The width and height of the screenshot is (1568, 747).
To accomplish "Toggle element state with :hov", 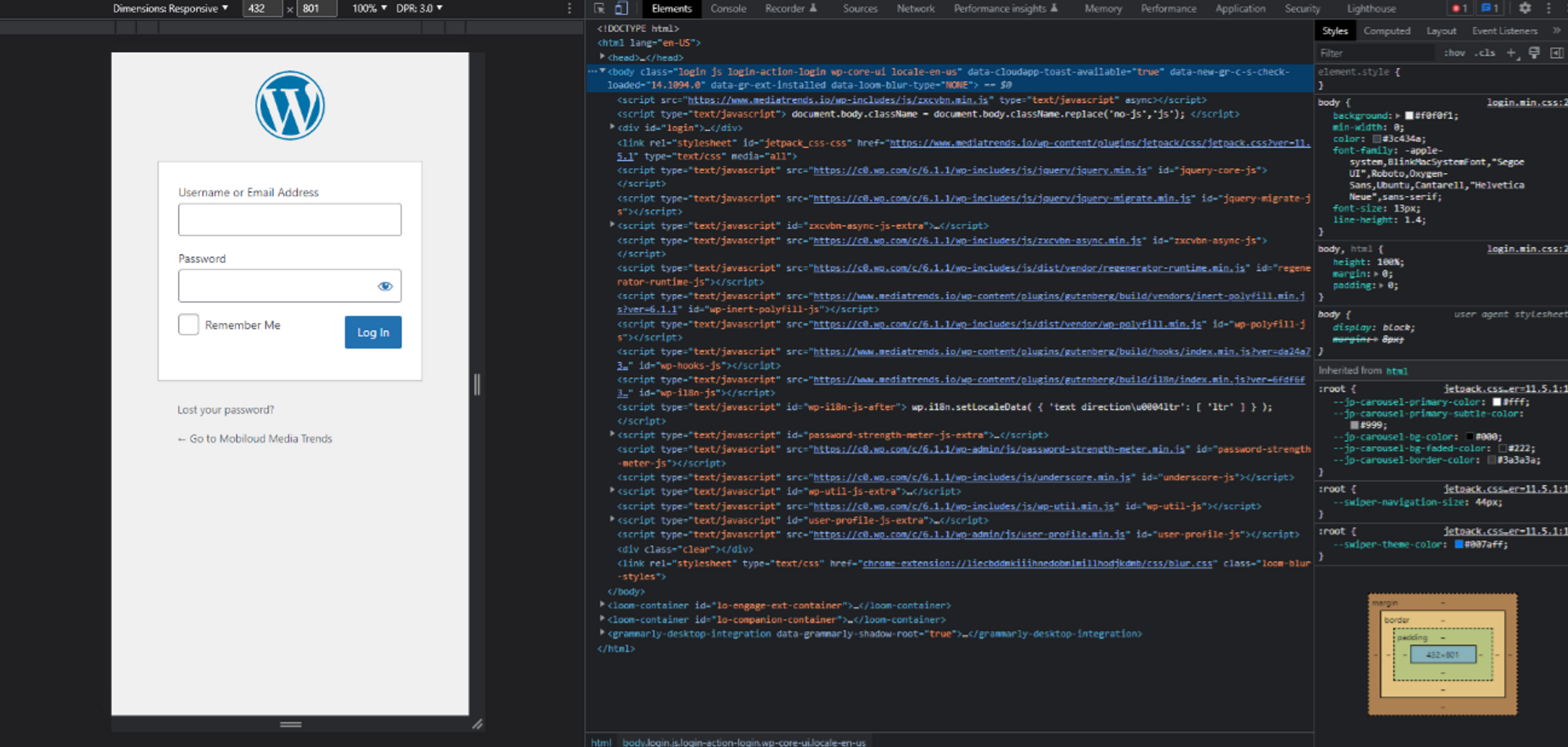I will coord(1455,53).
